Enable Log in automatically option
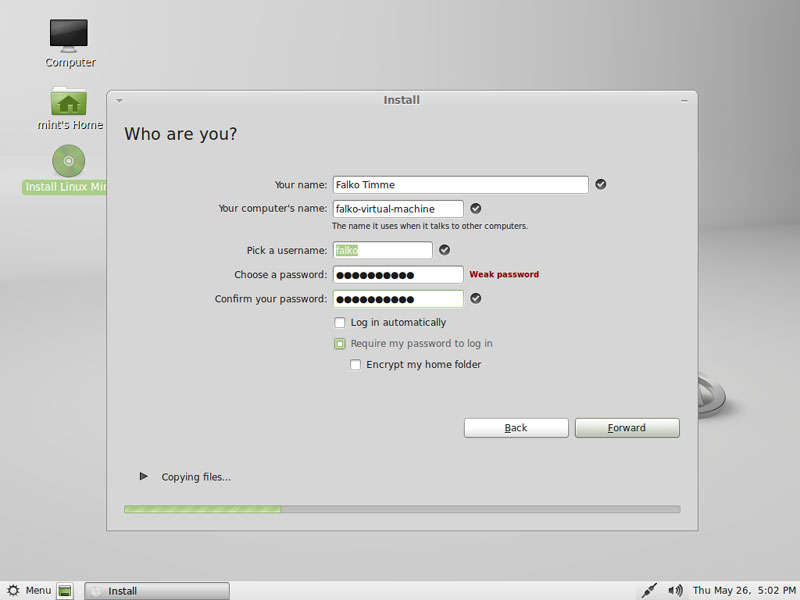800x600 pixels. (340, 322)
